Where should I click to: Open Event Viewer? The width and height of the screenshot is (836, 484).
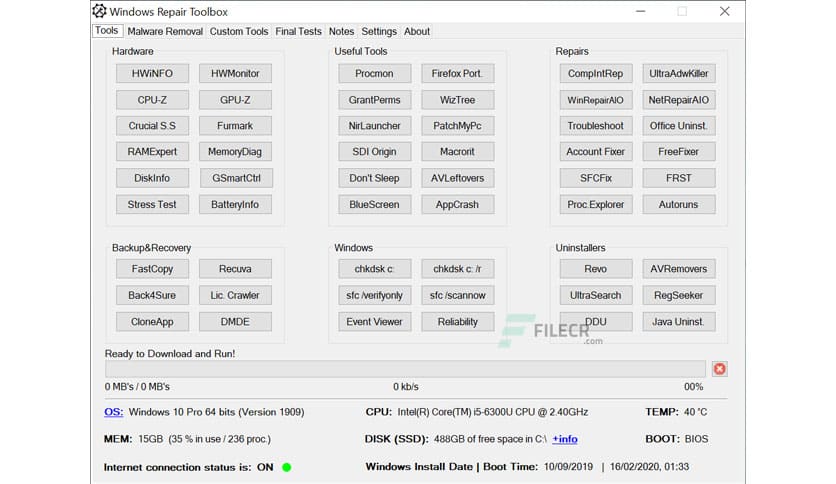pos(374,322)
